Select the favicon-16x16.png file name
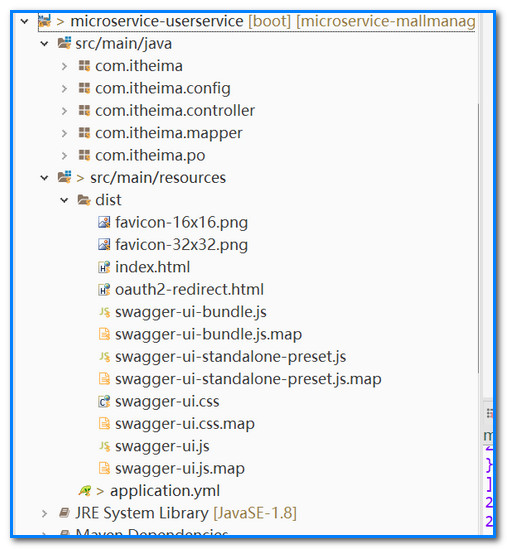This screenshot has width=507, height=549. pos(181,223)
